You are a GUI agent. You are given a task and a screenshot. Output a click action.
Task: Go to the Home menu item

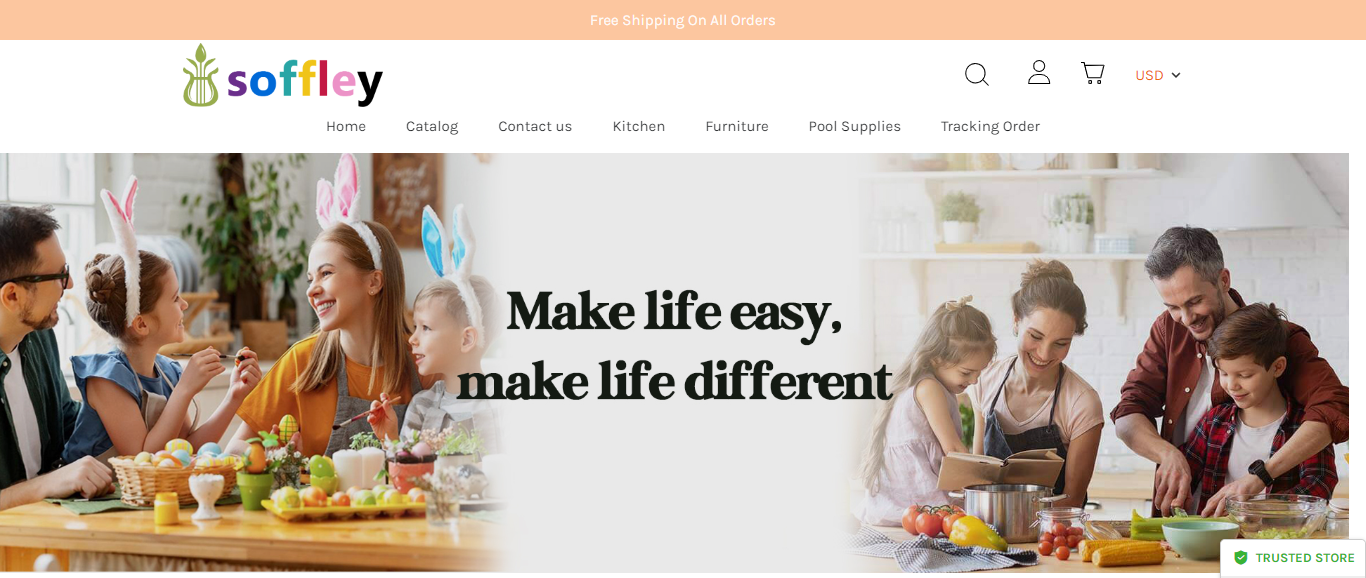346,126
